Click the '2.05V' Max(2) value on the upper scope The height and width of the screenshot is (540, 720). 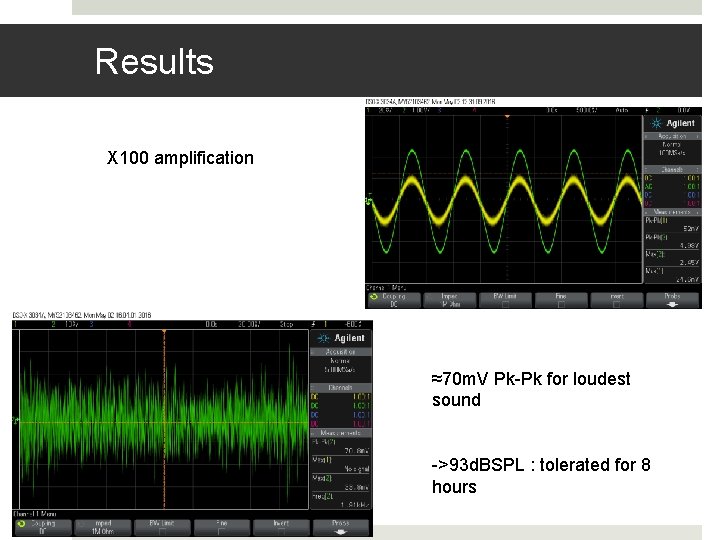(x=689, y=262)
